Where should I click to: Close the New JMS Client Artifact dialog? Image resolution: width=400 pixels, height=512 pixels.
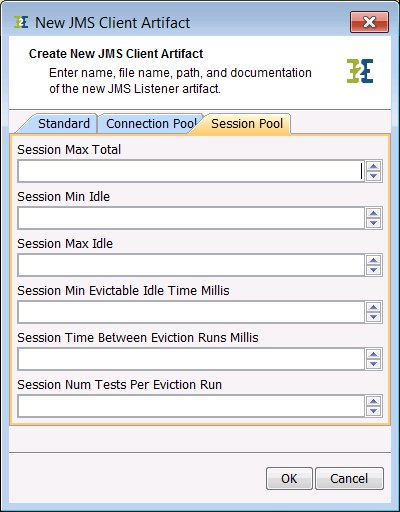[x=369, y=22]
